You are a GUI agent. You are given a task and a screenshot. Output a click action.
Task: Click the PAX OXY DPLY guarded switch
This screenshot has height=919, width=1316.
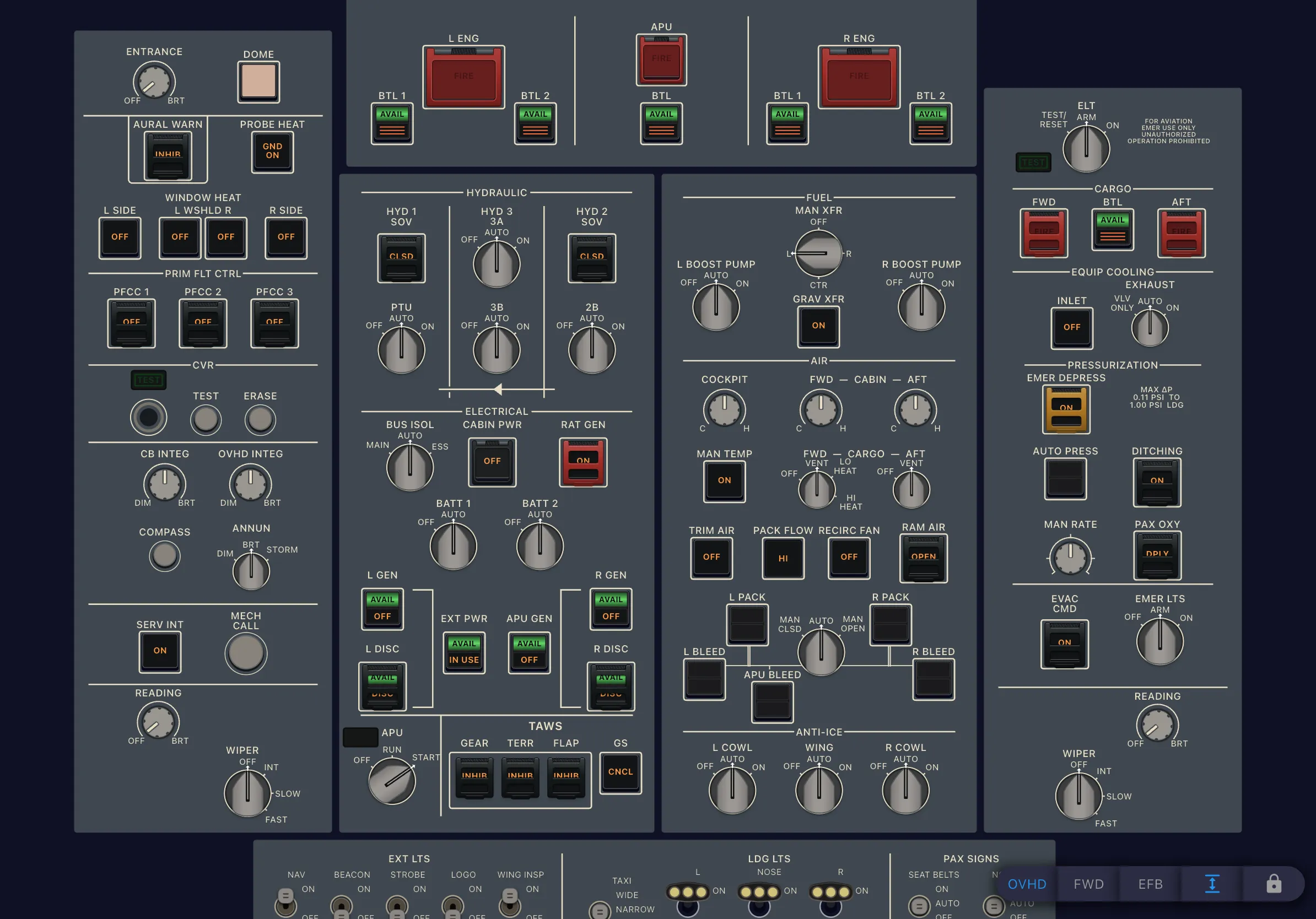pos(1157,556)
